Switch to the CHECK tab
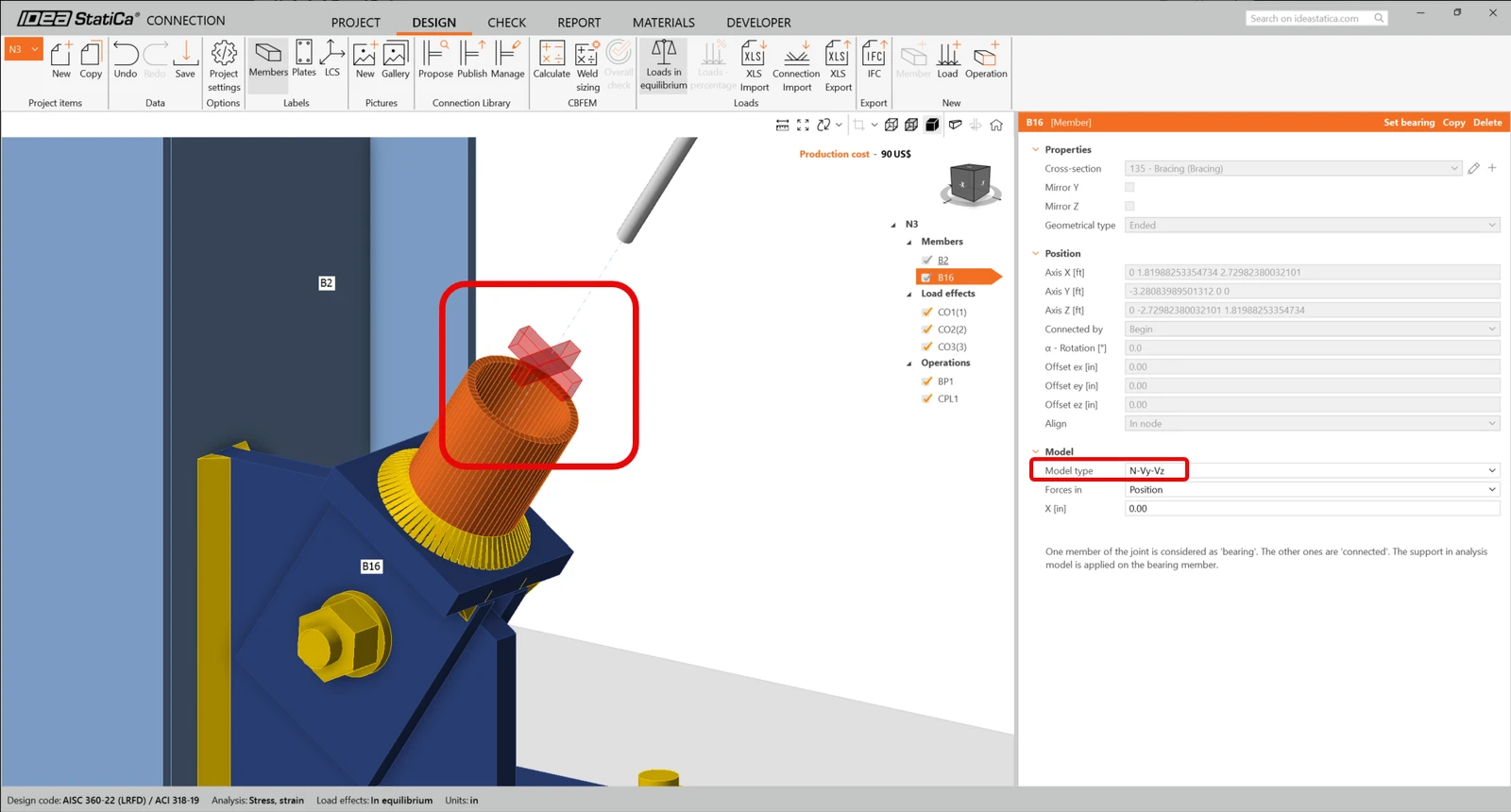Screen dimensions: 1511x812 click(507, 23)
